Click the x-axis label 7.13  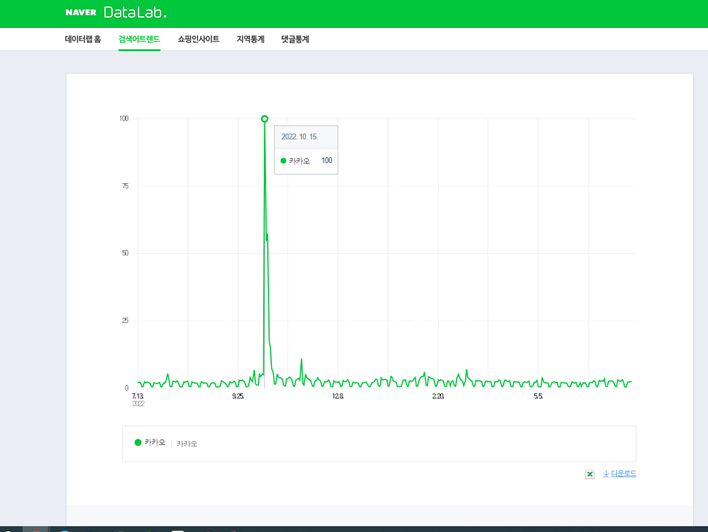(x=138, y=396)
